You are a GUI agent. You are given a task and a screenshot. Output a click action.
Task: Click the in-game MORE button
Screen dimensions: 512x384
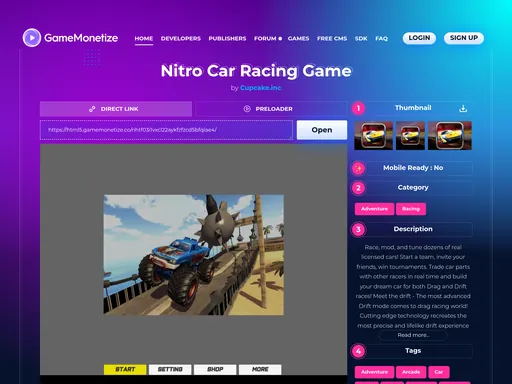click(x=260, y=369)
